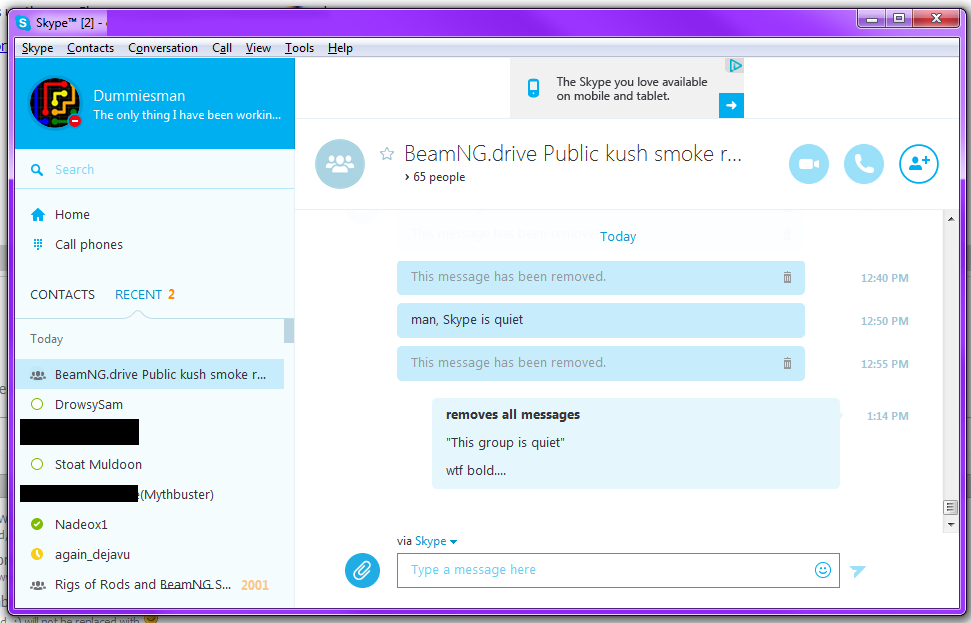The height and width of the screenshot is (623, 971).
Task: Open the emoticon picker
Action: tap(822, 570)
